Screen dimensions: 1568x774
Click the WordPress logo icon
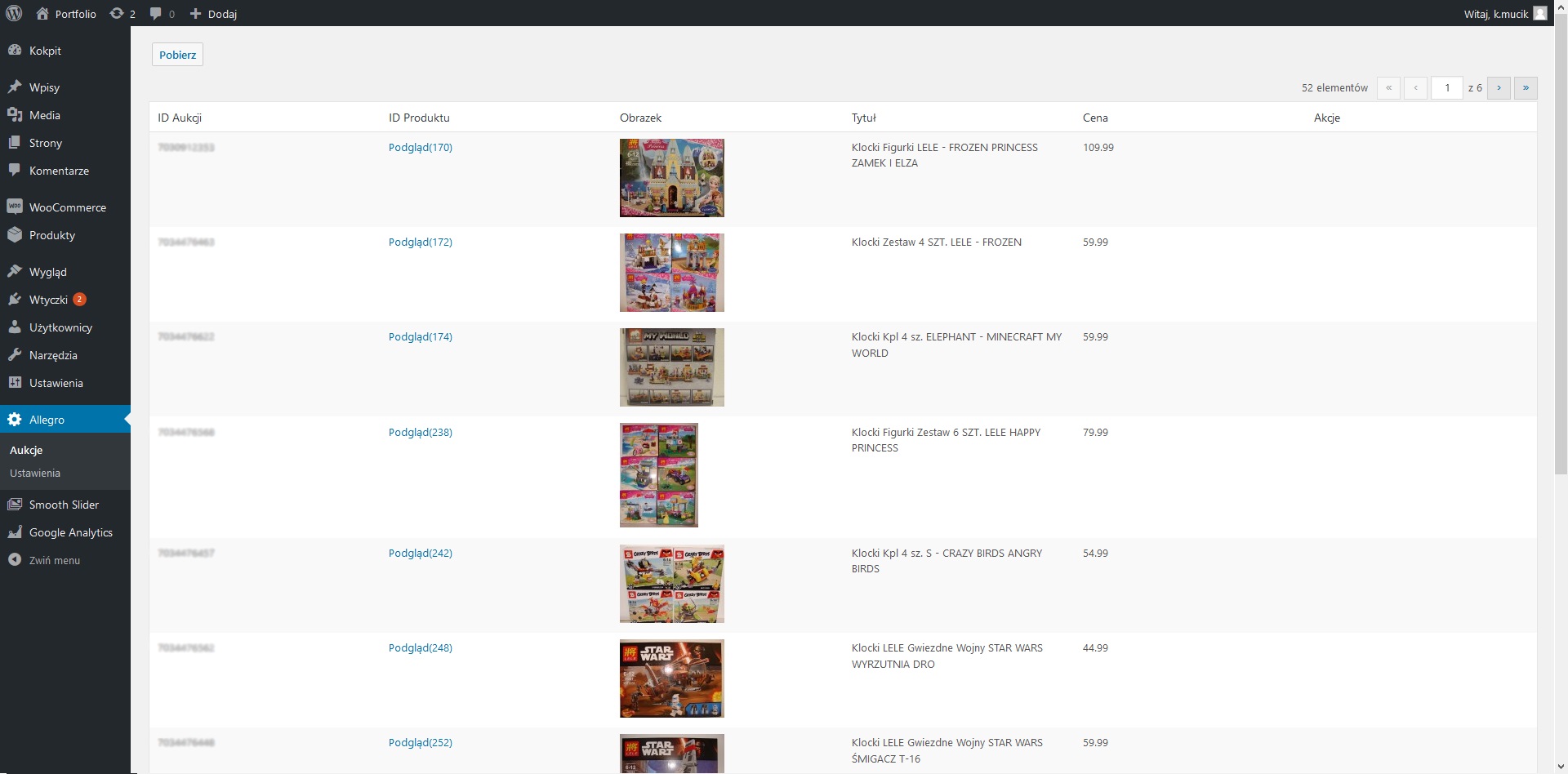14,13
